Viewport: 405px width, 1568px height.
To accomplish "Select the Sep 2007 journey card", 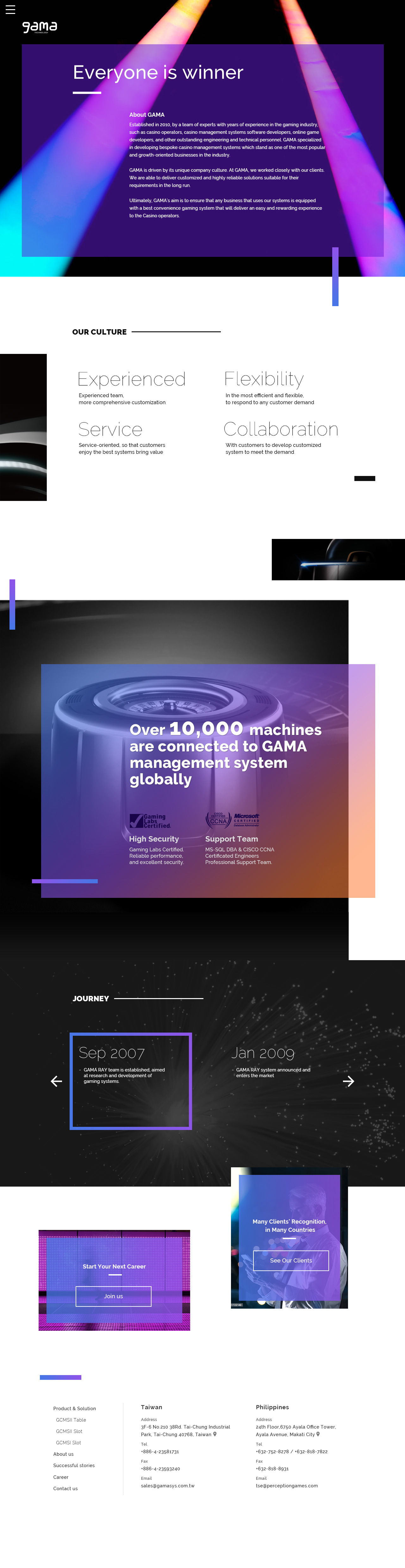I will (x=130, y=1080).
